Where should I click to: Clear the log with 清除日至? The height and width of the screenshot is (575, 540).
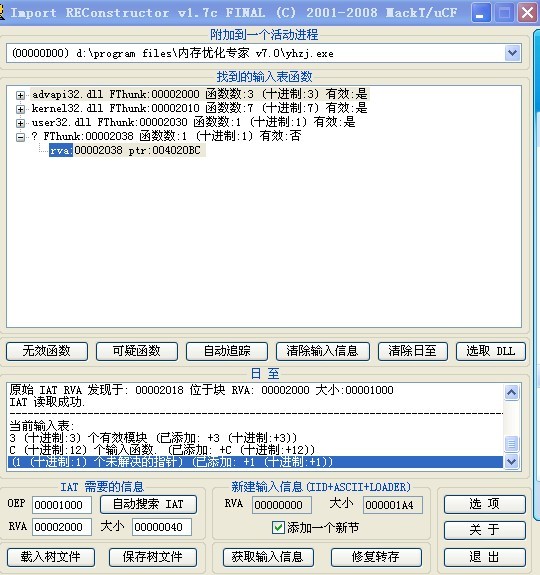tap(412, 351)
